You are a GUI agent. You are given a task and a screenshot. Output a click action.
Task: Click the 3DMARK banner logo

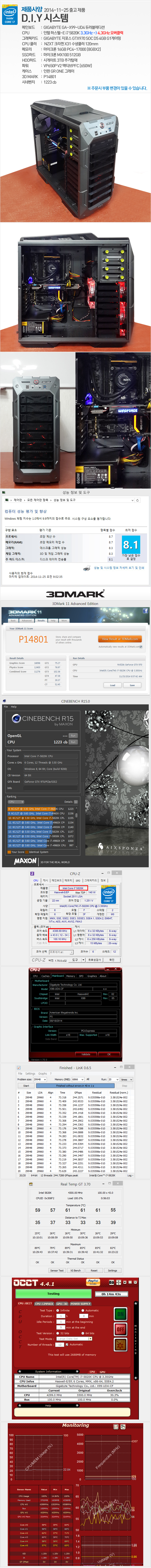(75, 594)
